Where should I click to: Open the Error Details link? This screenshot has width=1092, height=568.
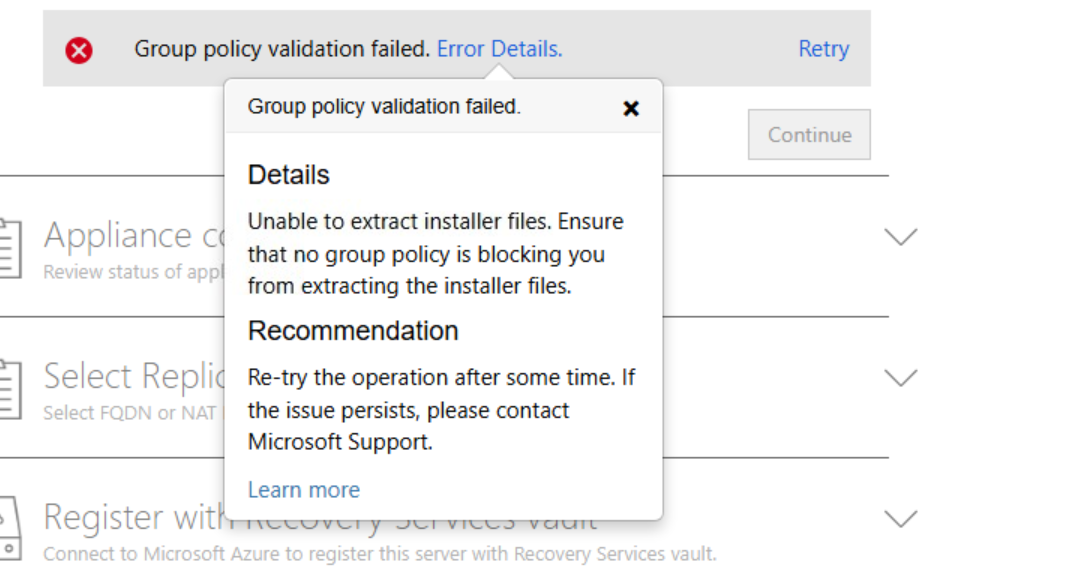click(x=499, y=48)
